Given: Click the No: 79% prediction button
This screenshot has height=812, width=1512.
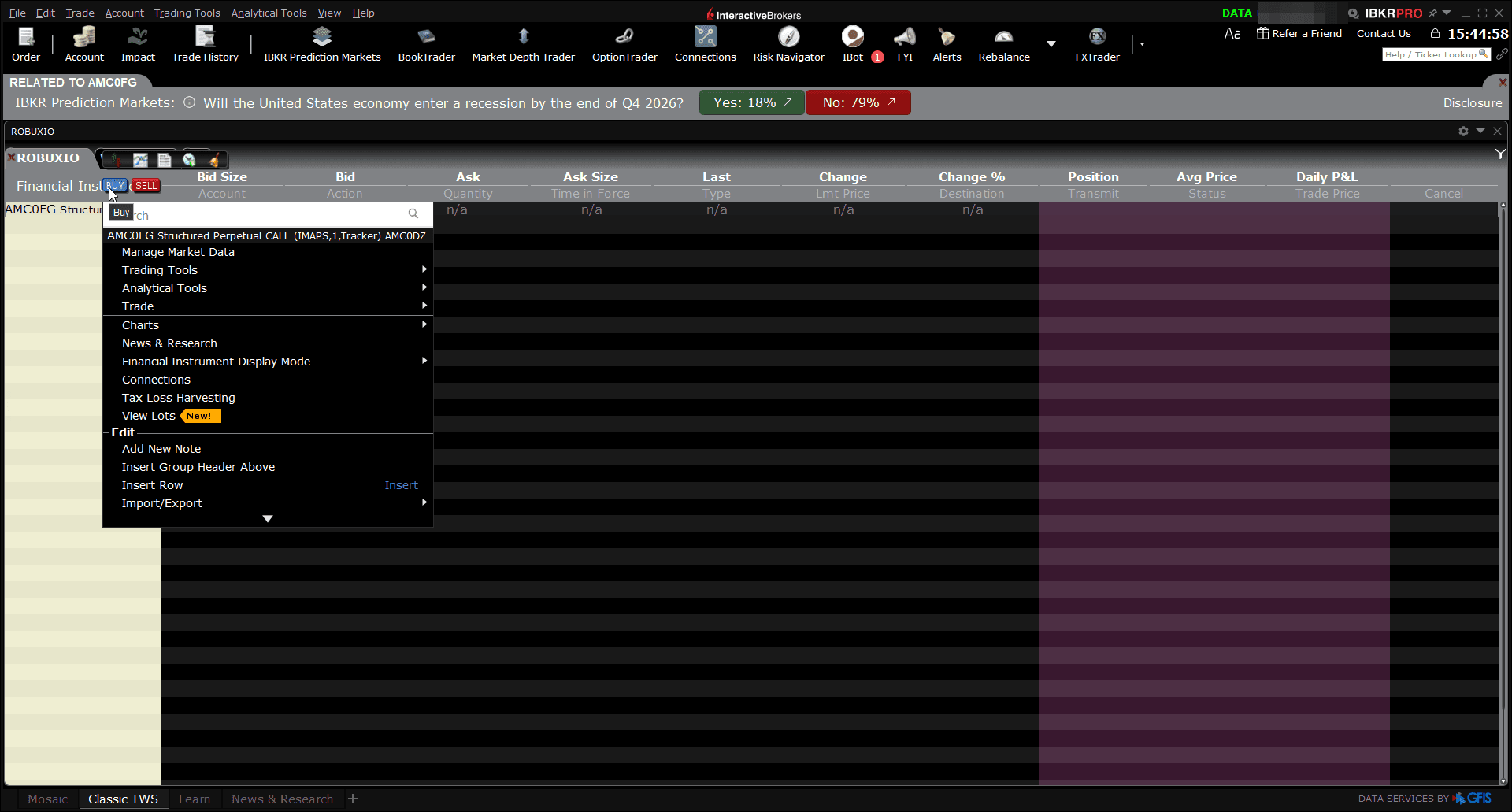Looking at the screenshot, I should click(x=858, y=102).
